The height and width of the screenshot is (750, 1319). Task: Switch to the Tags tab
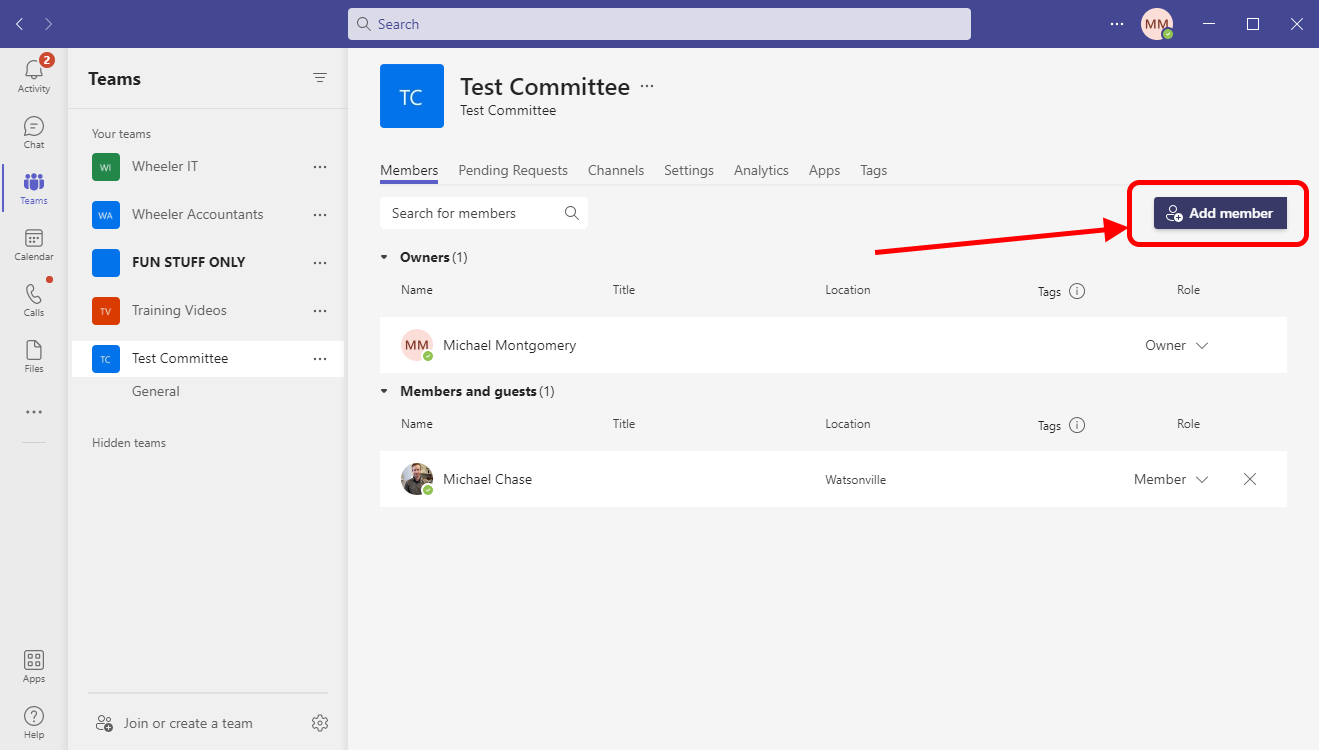(874, 170)
